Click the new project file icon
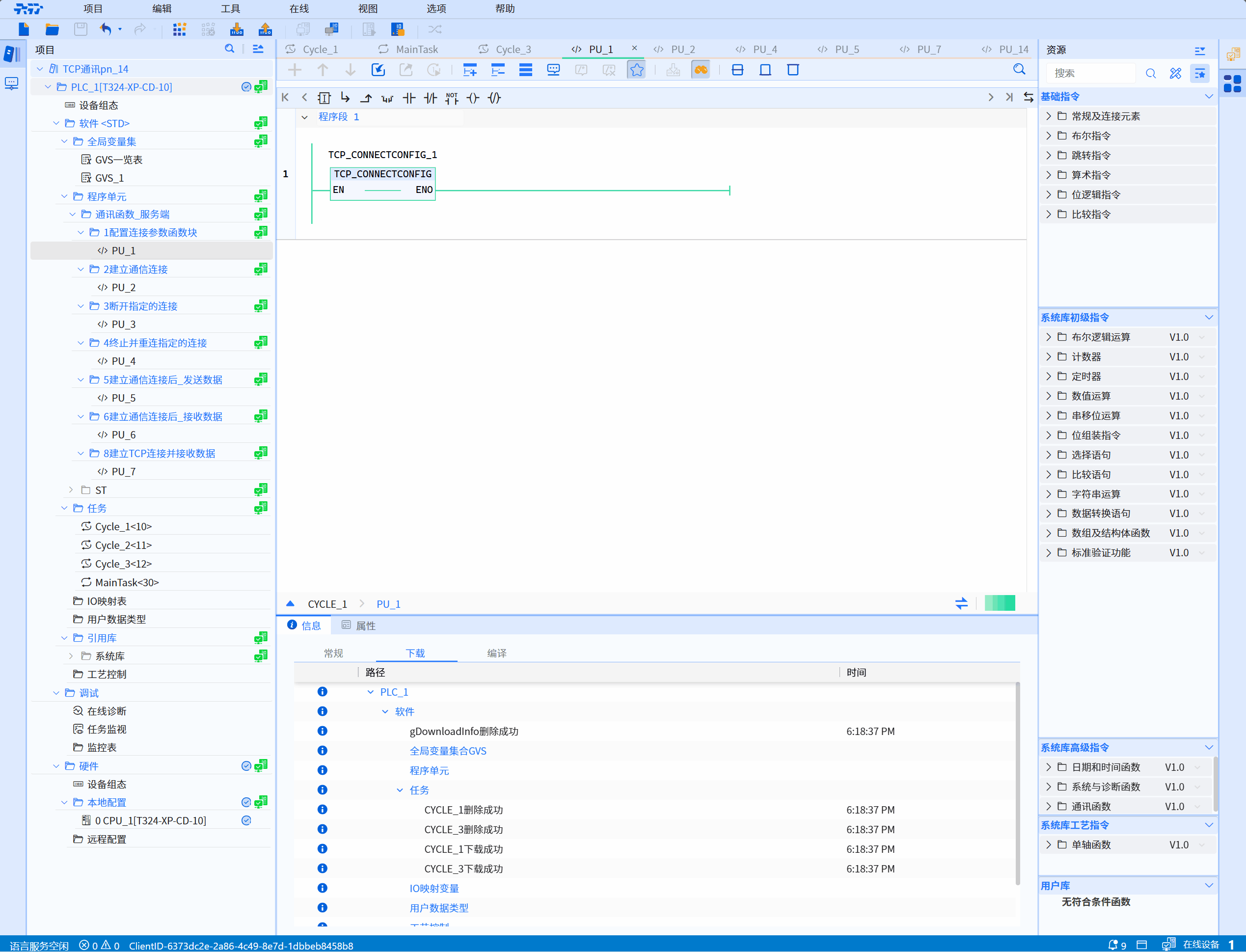1246x952 pixels. (x=24, y=29)
